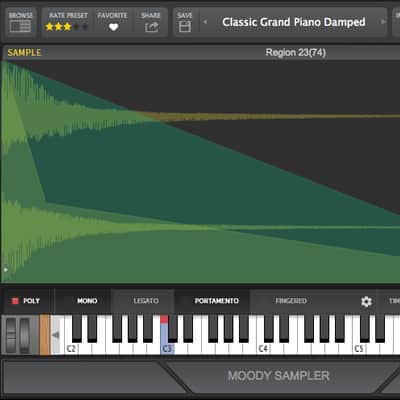This screenshot has height=400, width=400.
Task: Go to the previous preset arrow
Action: coord(205,22)
